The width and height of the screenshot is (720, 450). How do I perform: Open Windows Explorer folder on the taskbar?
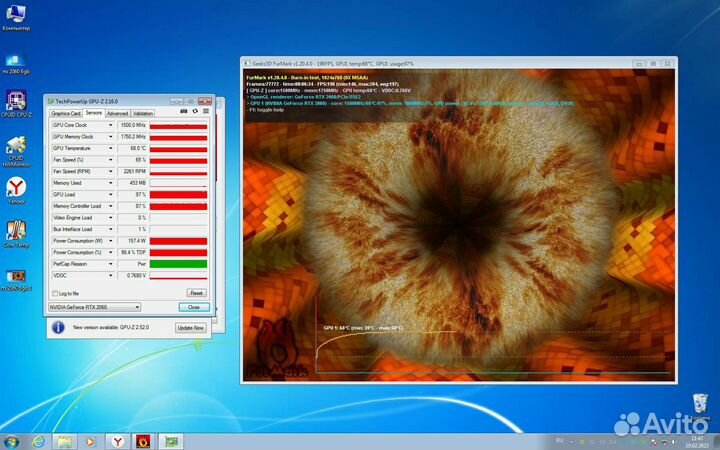tap(64, 442)
